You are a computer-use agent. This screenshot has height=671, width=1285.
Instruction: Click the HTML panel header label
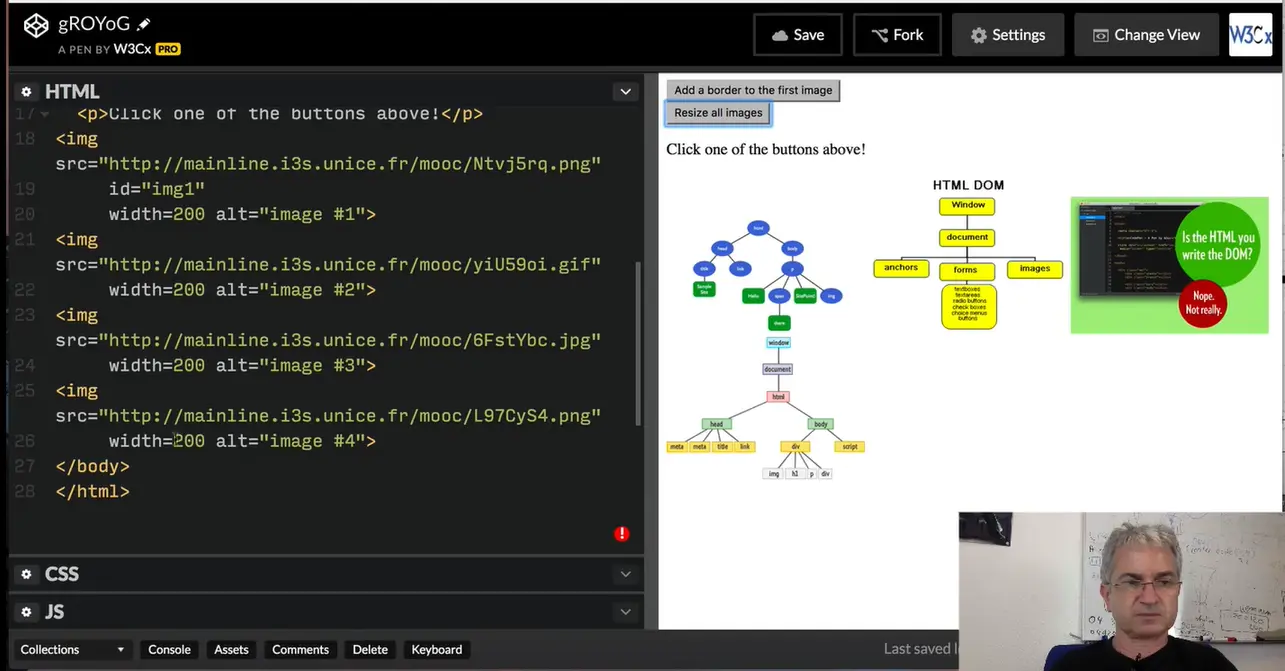point(72,92)
